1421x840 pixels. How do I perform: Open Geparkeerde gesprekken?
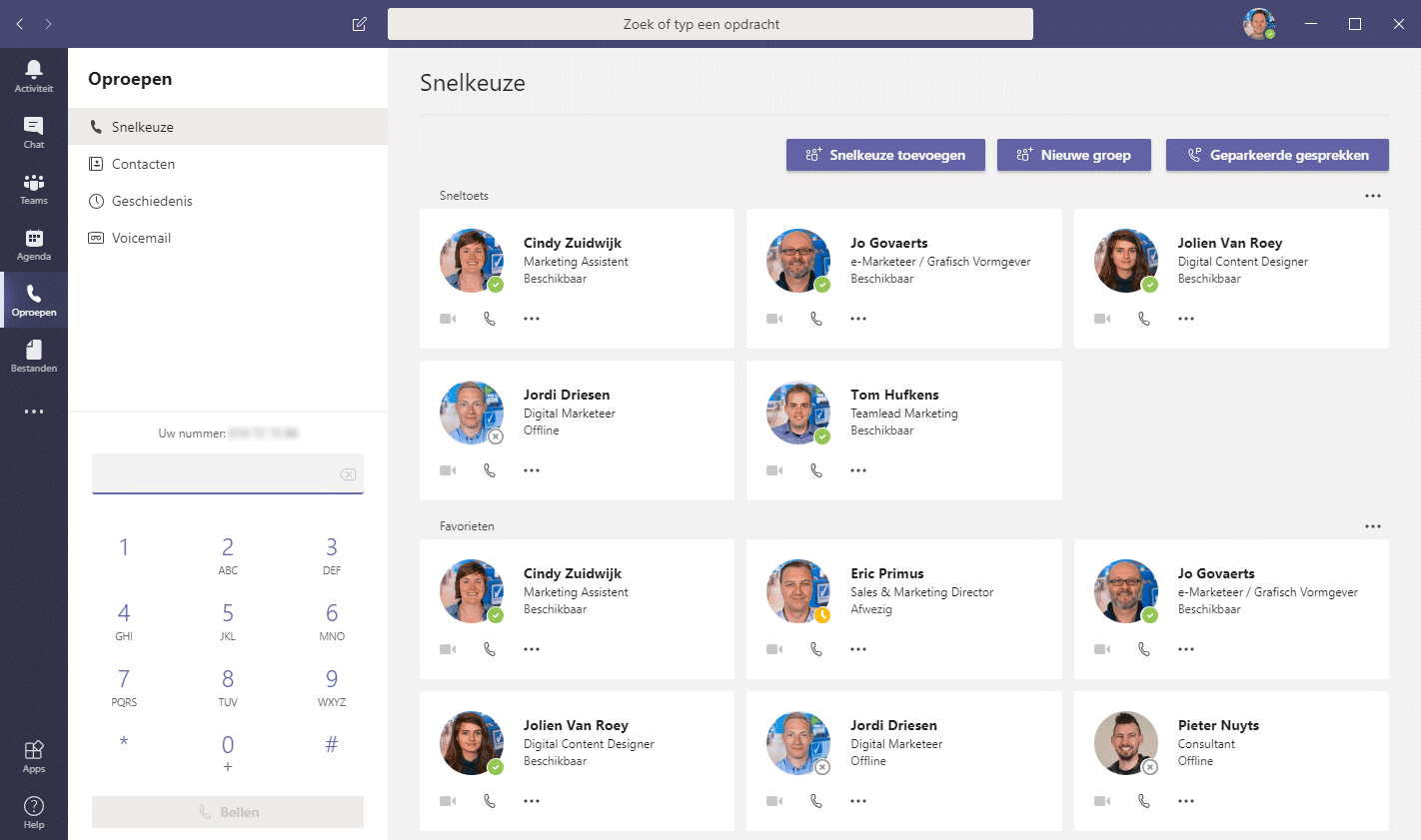[x=1277, y=155]
